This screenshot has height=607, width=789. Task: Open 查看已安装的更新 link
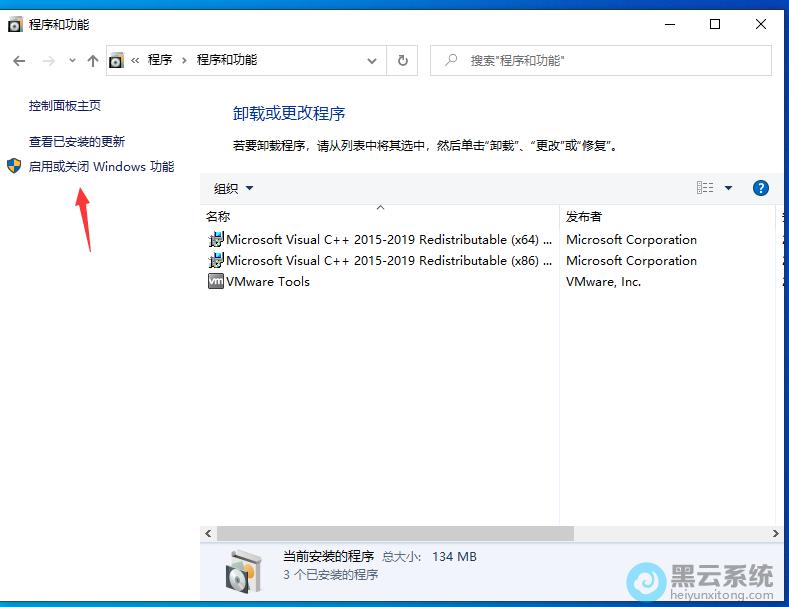(76, 141)
